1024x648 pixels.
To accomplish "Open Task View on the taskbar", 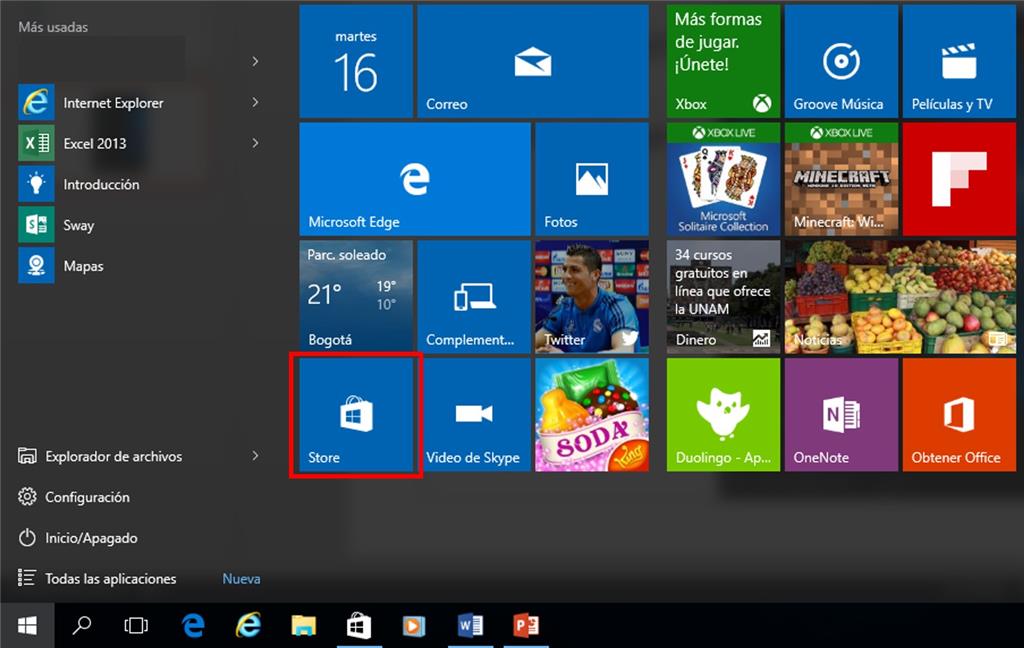I will [x=136, y=626].
